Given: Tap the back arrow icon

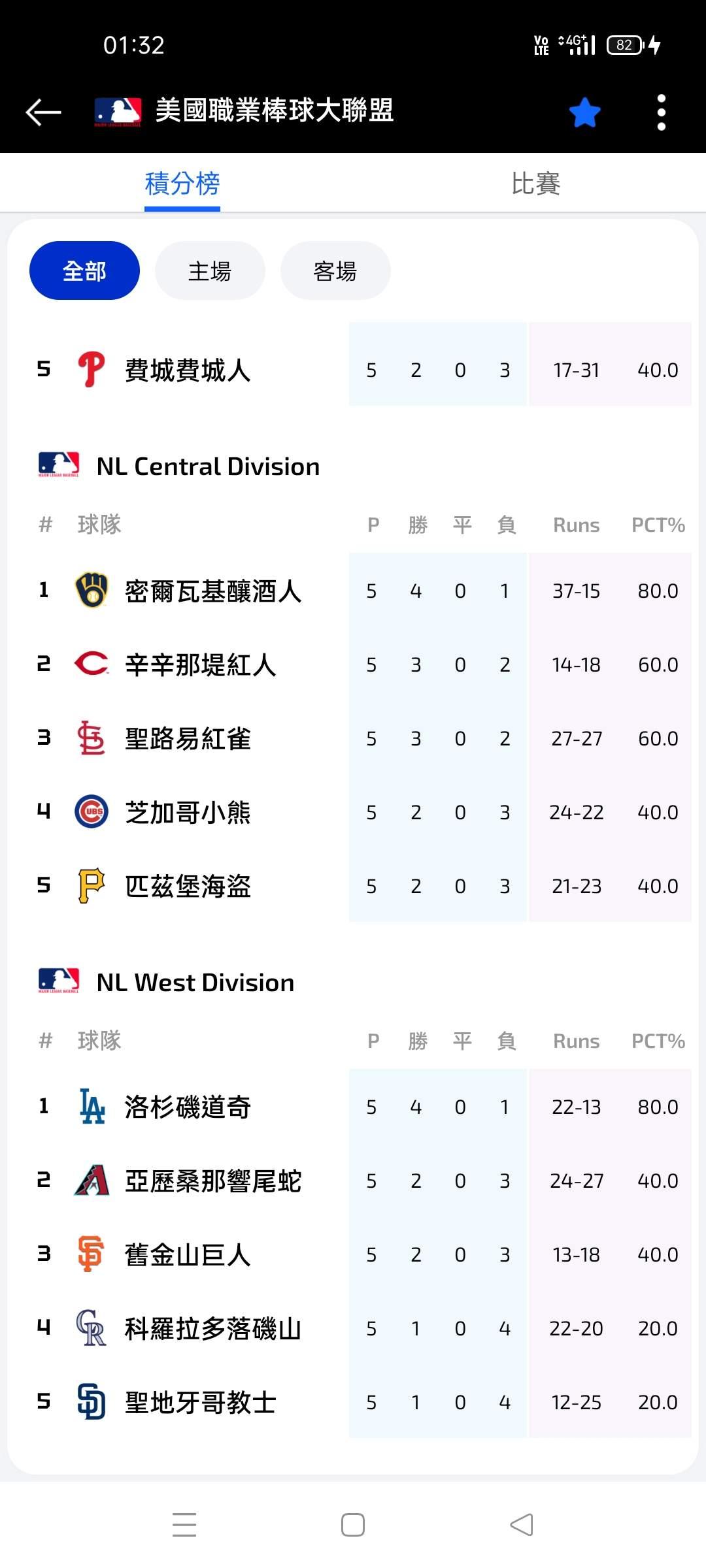Looking at the screenshot, I should [x=43, y=112].
